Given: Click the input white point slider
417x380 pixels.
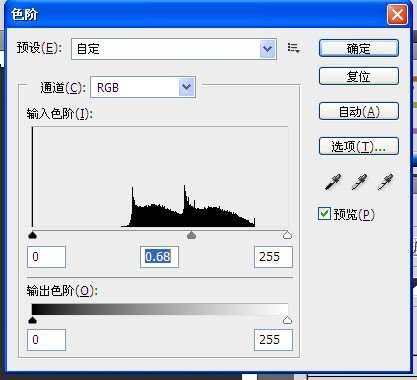Looking at the screenshot, I should (287, 235).
